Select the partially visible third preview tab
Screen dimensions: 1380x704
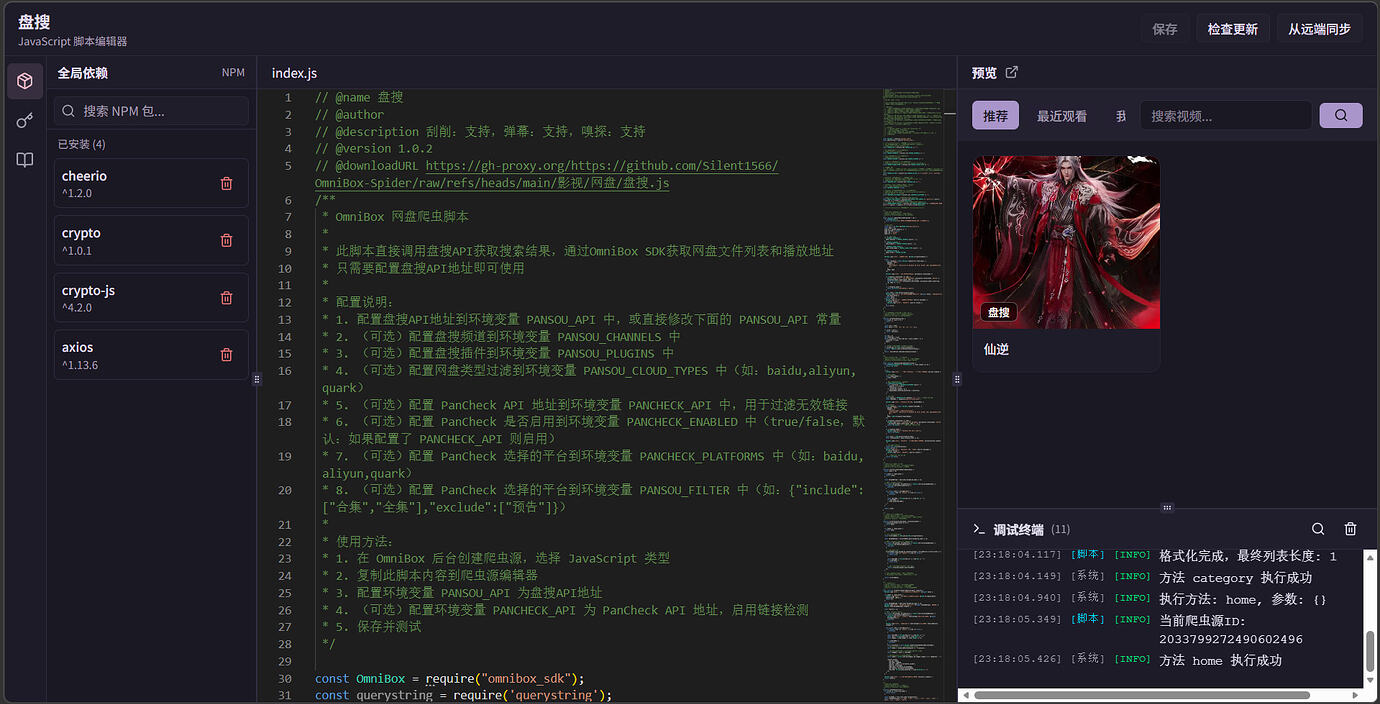point(1121,116)
